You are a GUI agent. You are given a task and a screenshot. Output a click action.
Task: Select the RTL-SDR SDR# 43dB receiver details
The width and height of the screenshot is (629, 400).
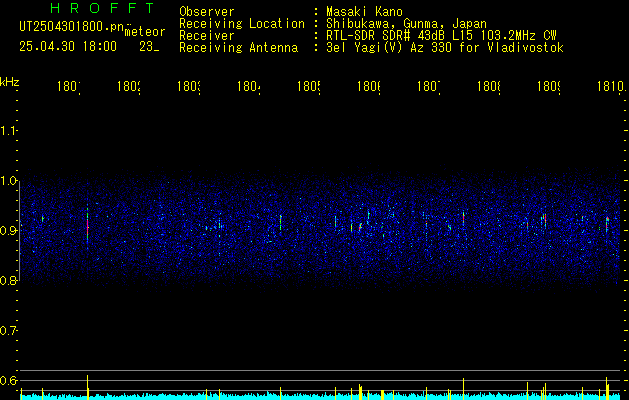click(x=441, y=36)
